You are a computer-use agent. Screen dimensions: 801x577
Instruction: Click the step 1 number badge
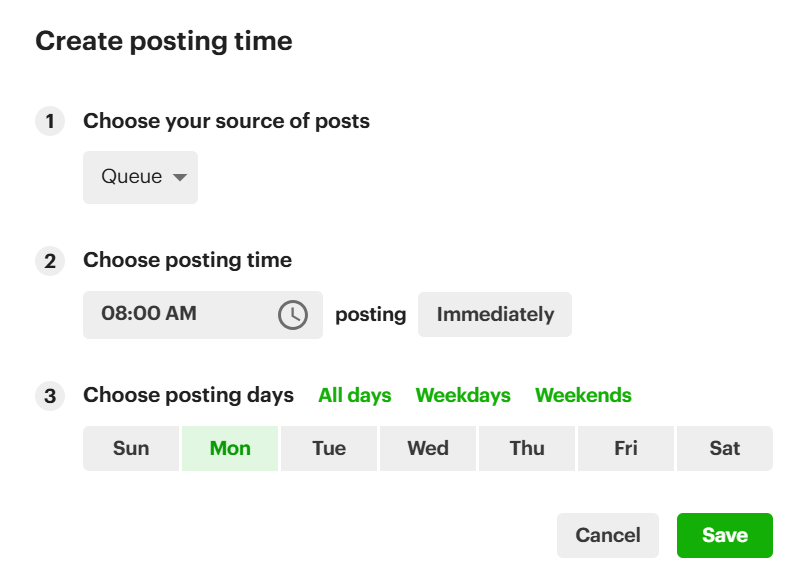click(50, 122)
